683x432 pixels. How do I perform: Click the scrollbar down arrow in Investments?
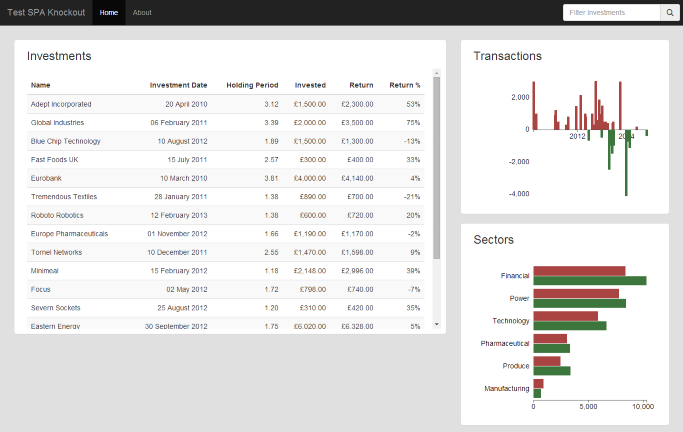pos(436,324)
